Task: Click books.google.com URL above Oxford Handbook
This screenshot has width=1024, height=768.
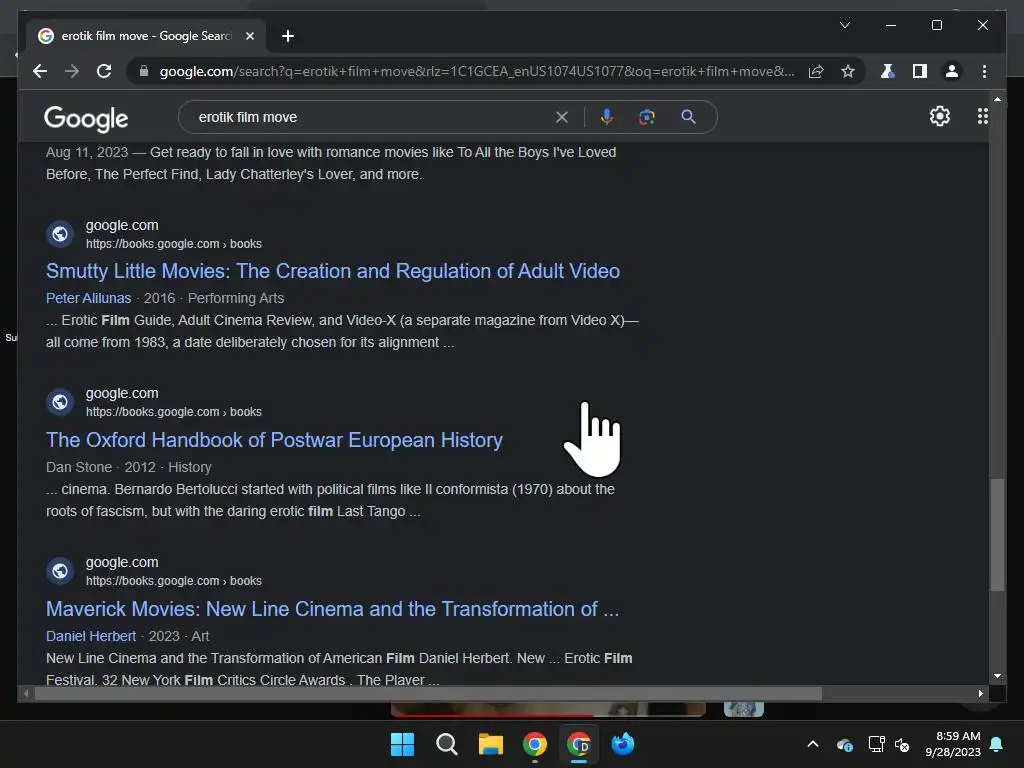Action: coord(174,412)
